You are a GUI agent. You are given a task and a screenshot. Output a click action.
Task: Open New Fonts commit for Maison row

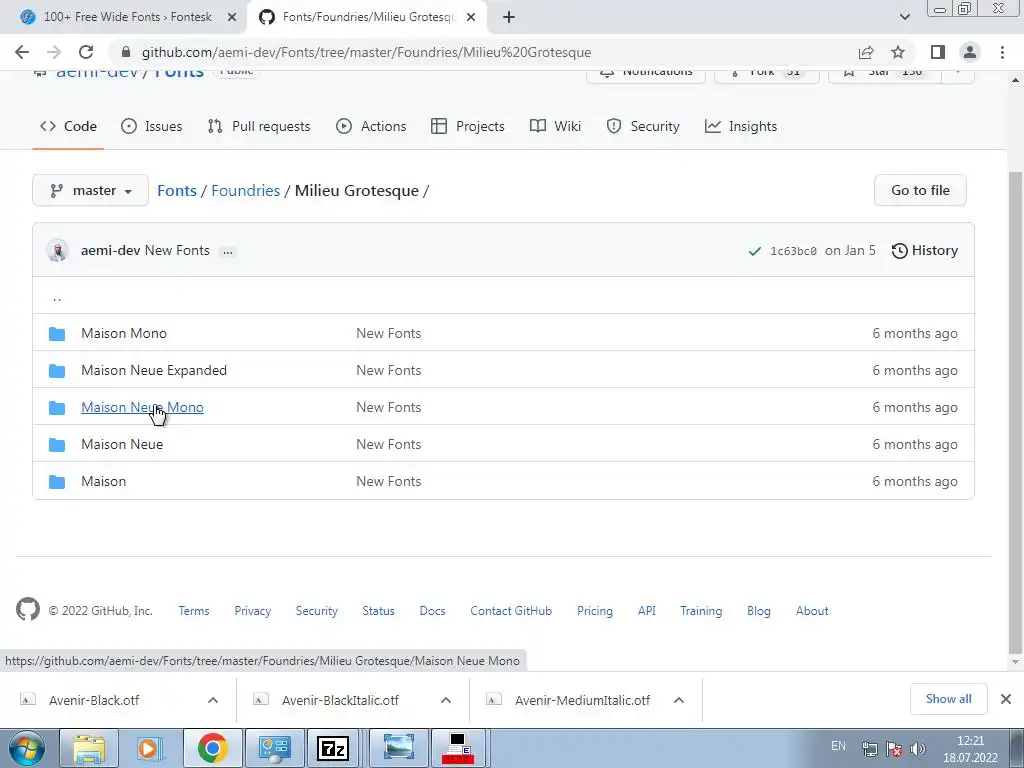click(389, 481)
